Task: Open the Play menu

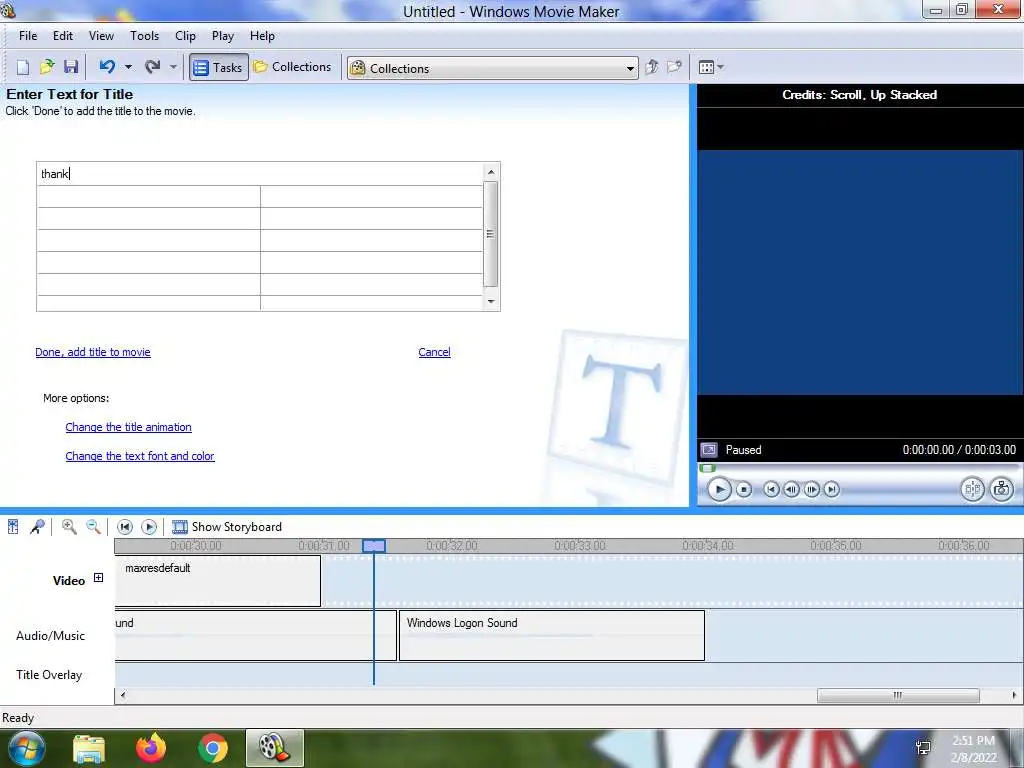Action: 223,36
